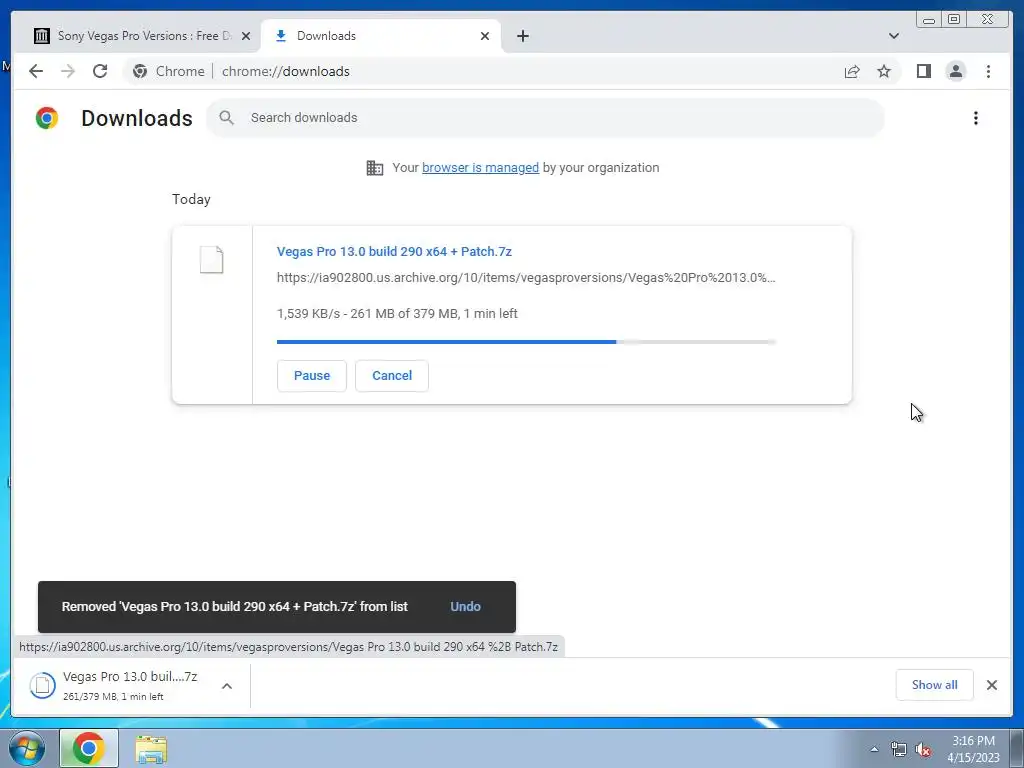Close the Sony Vegas Pro Versions tab
Image resolution: width=1024 pixels, height=768 pixels.
tap(246, 36)
